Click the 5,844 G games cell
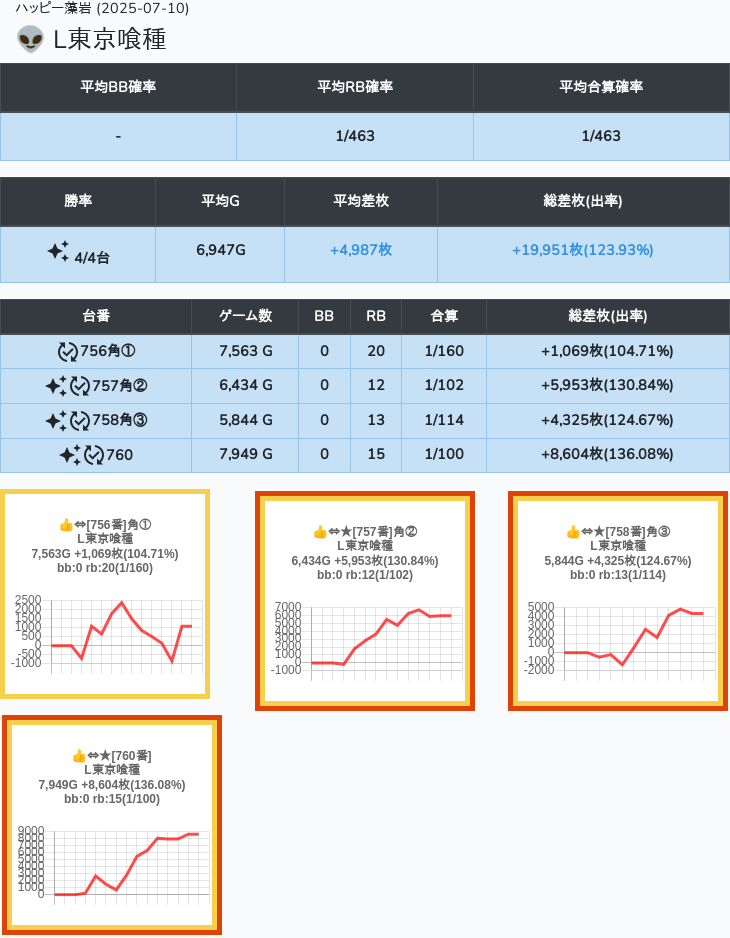This screenshot has height=938, width=730. (246, 420)
